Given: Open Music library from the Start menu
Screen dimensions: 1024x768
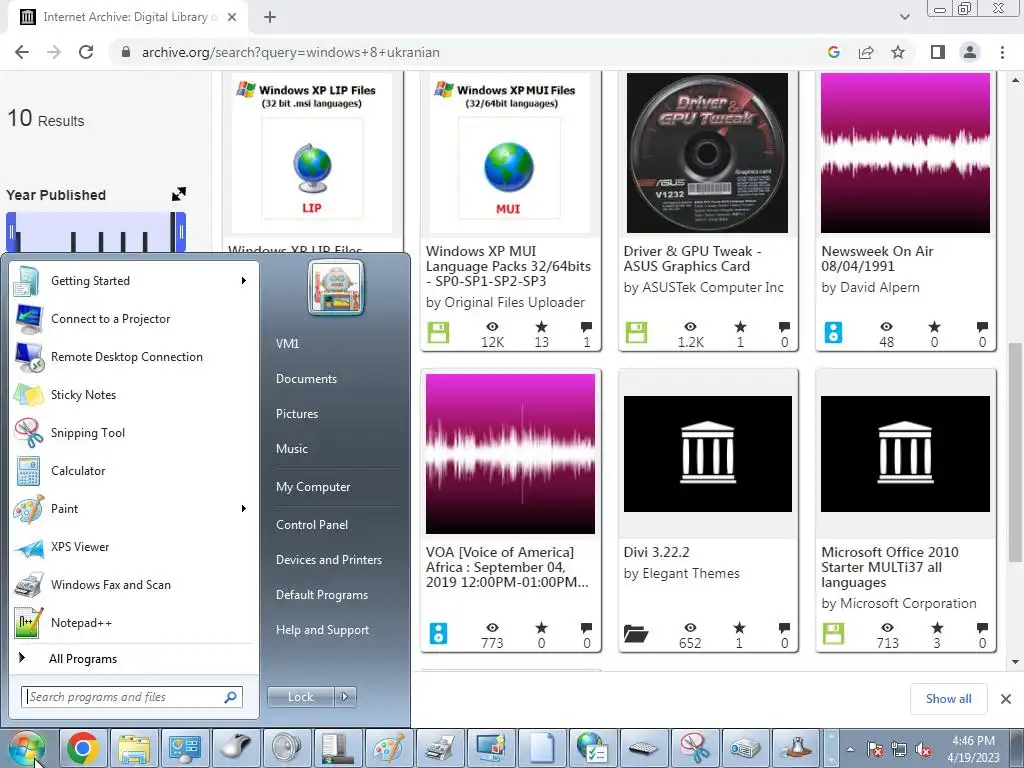Looking at the screenshot, I should coord(291,449).
